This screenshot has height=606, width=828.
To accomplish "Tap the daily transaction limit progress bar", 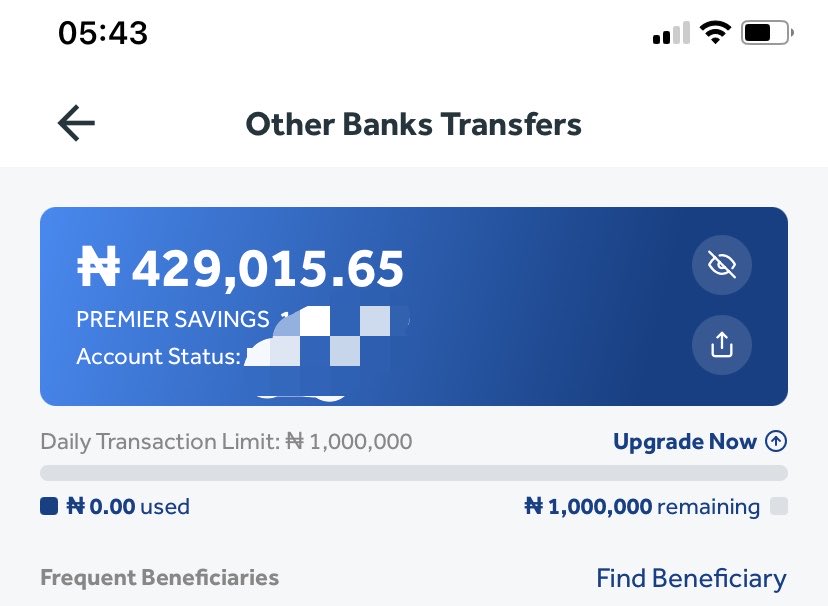I will coord(414,473).
